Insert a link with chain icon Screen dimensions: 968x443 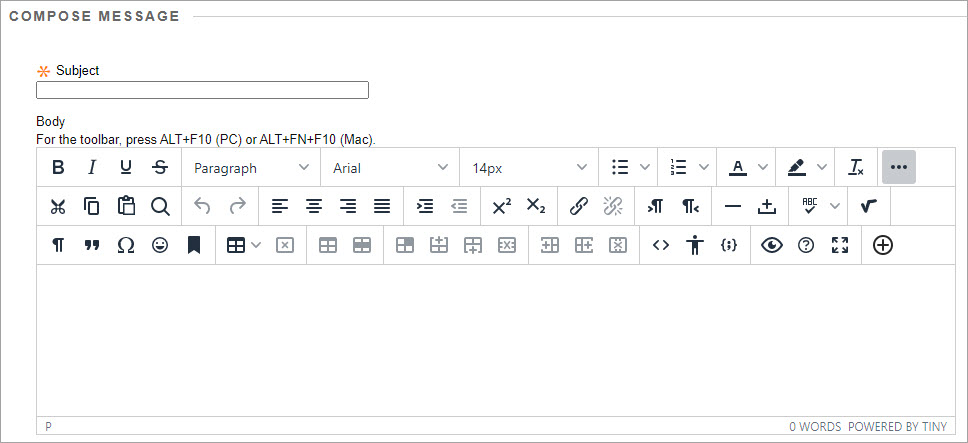(578, 207)
